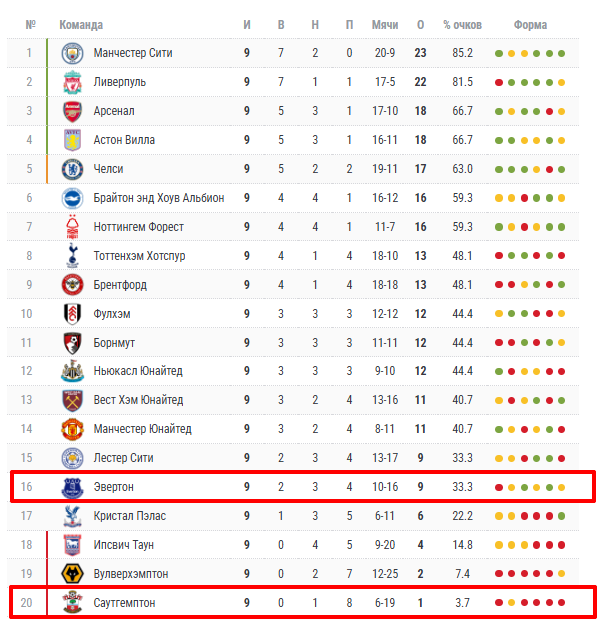This screenshot has width=606, height=634.
Task: Click the Chelsea club crest icon
Action: coord(72,169)
